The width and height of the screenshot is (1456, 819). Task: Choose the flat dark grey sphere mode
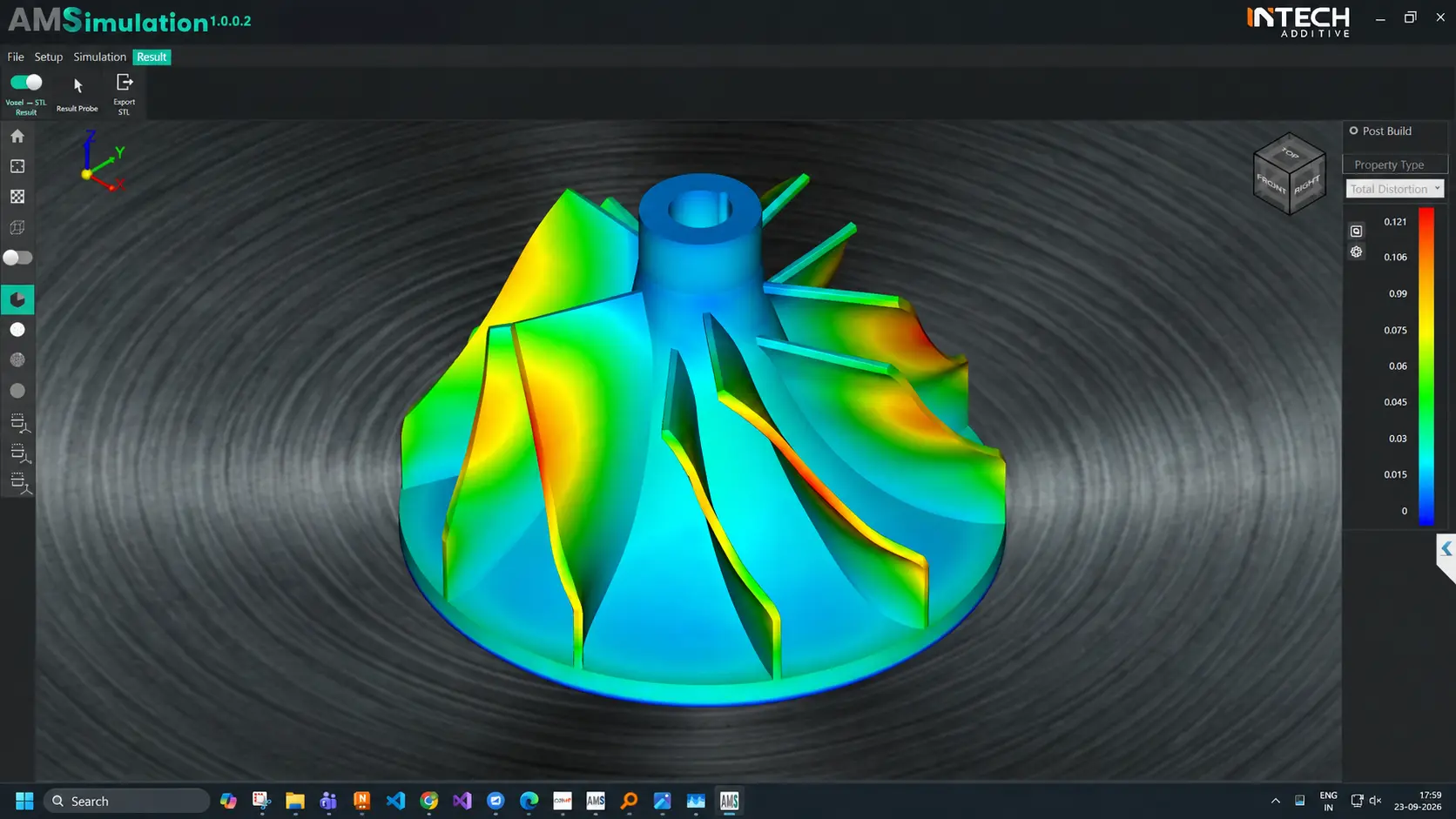click(x=17, y=391)
